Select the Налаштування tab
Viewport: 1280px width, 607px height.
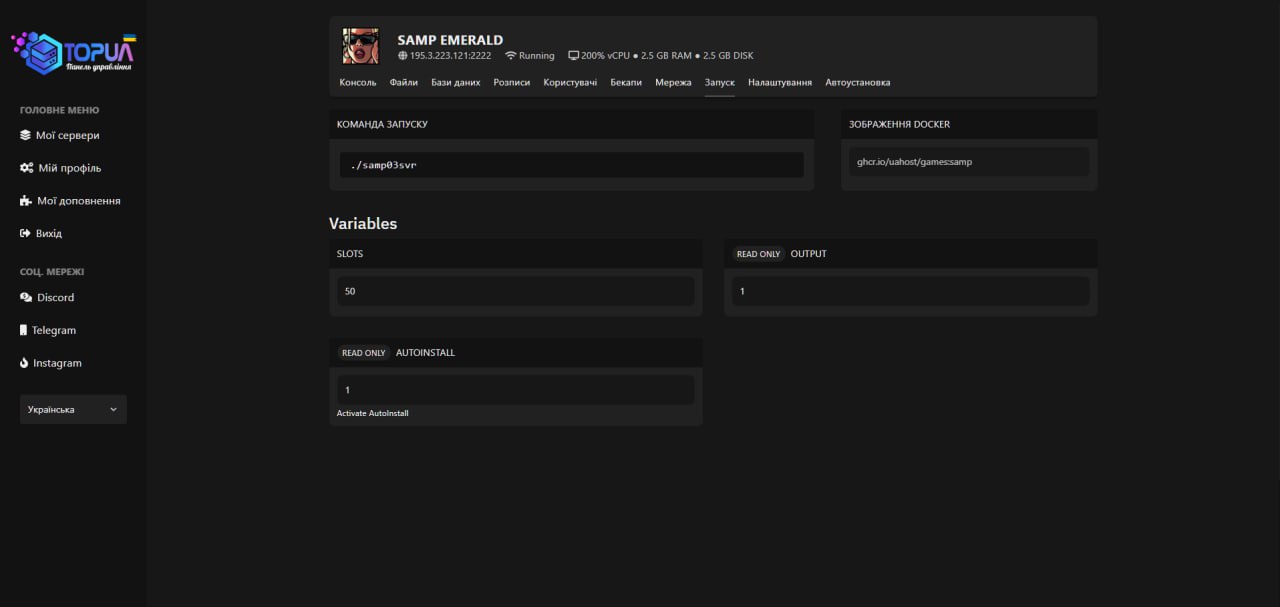coord(780,82)
